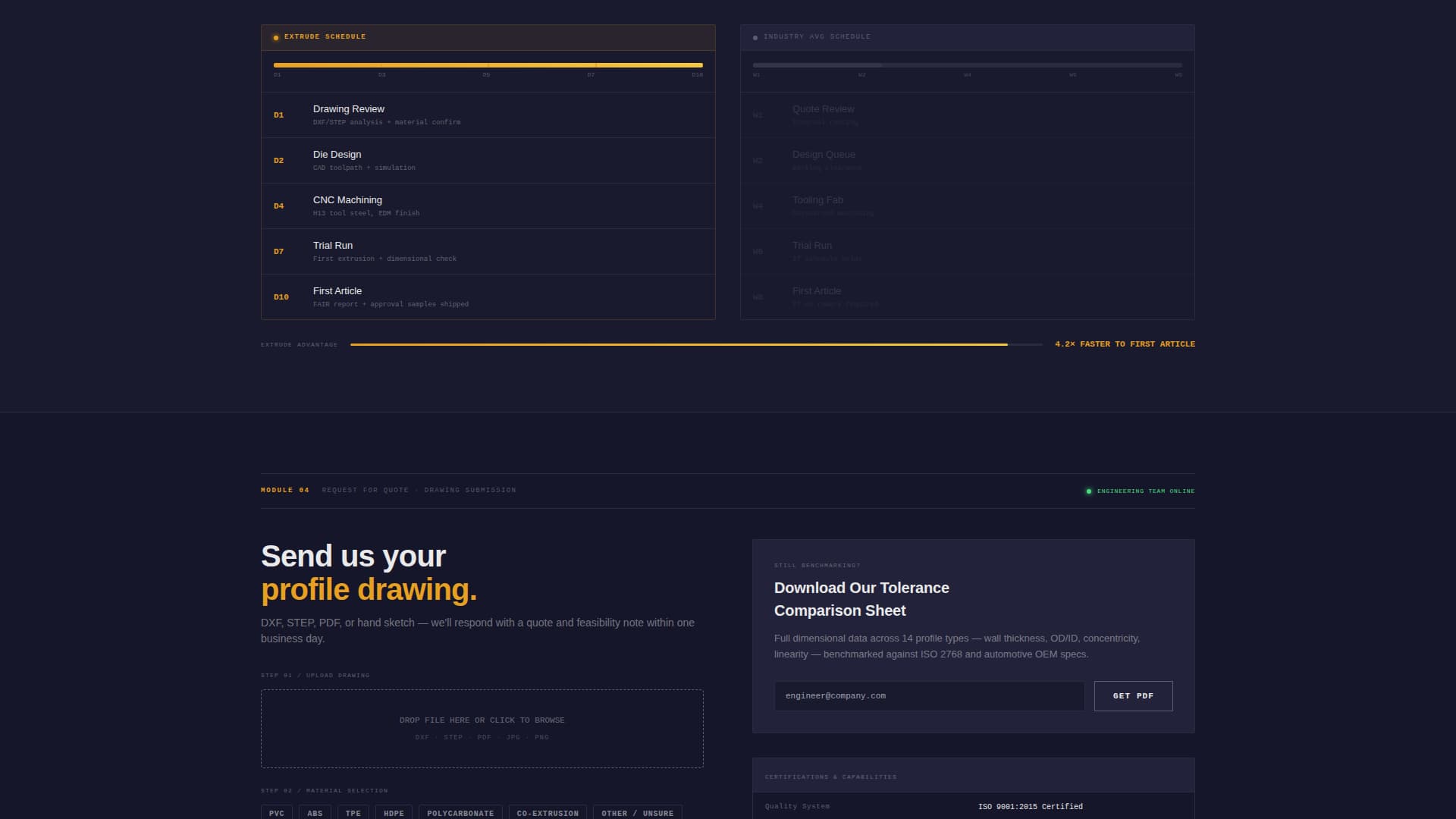Click the D1 Drawing Review step marker
Screen dimensions: 1456x819
[278, 115]
